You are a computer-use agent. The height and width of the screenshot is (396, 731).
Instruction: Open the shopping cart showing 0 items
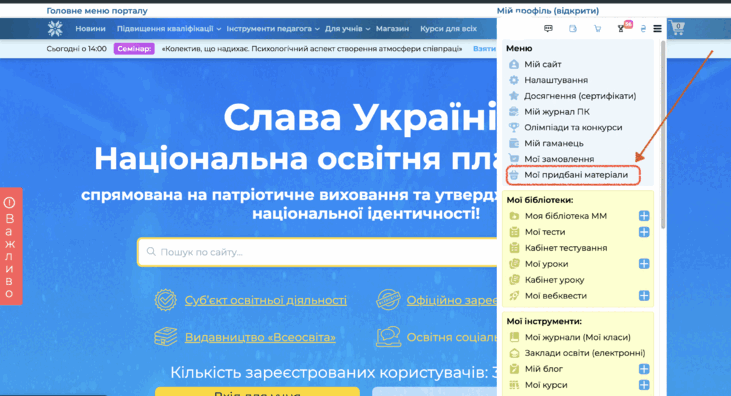pos(677,28)
